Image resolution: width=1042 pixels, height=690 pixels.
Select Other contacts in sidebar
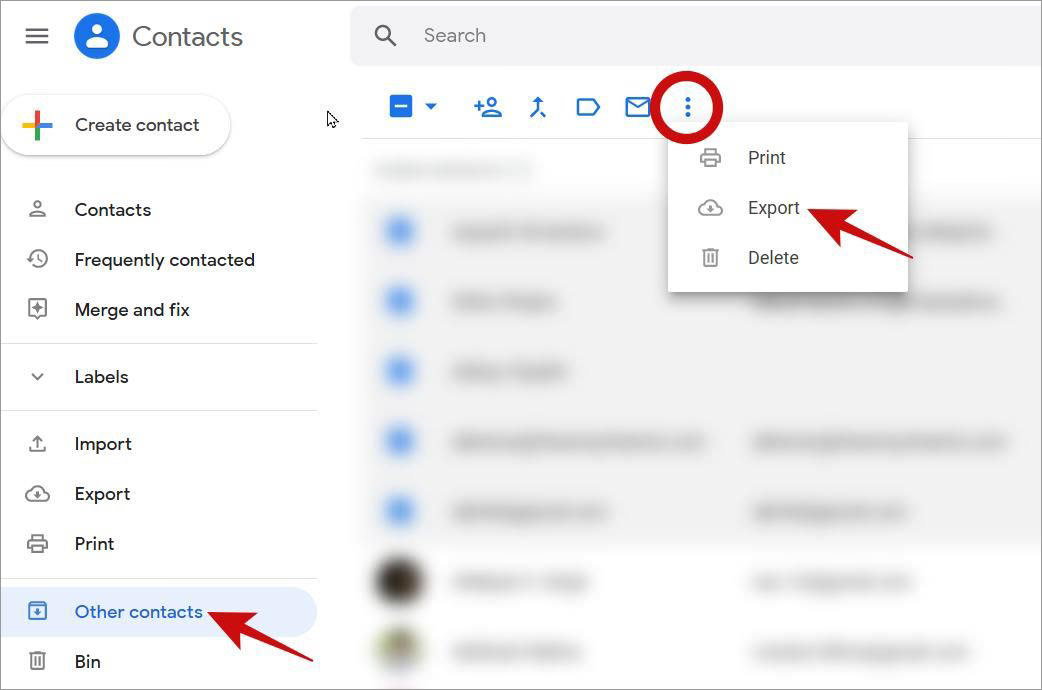coord(158,612)
